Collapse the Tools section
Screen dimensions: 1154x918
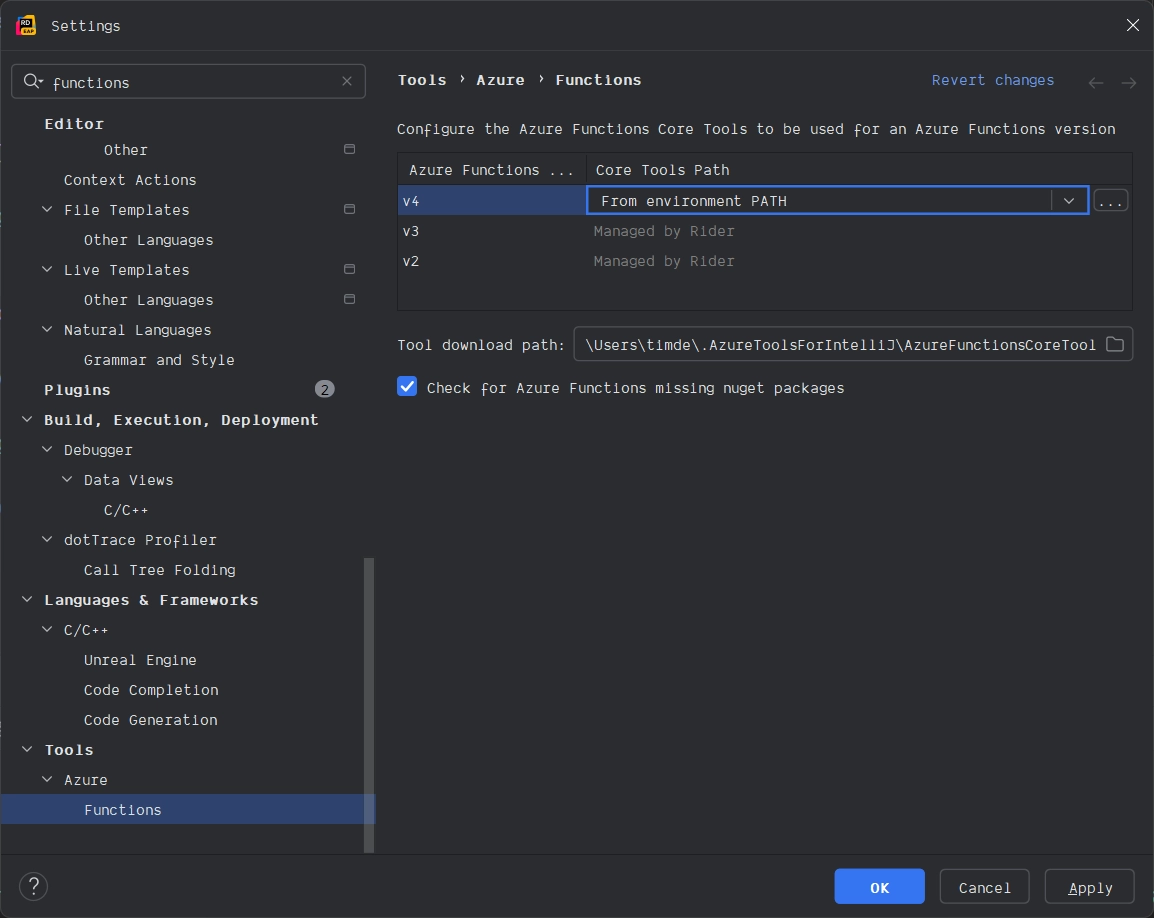point(27,749)
